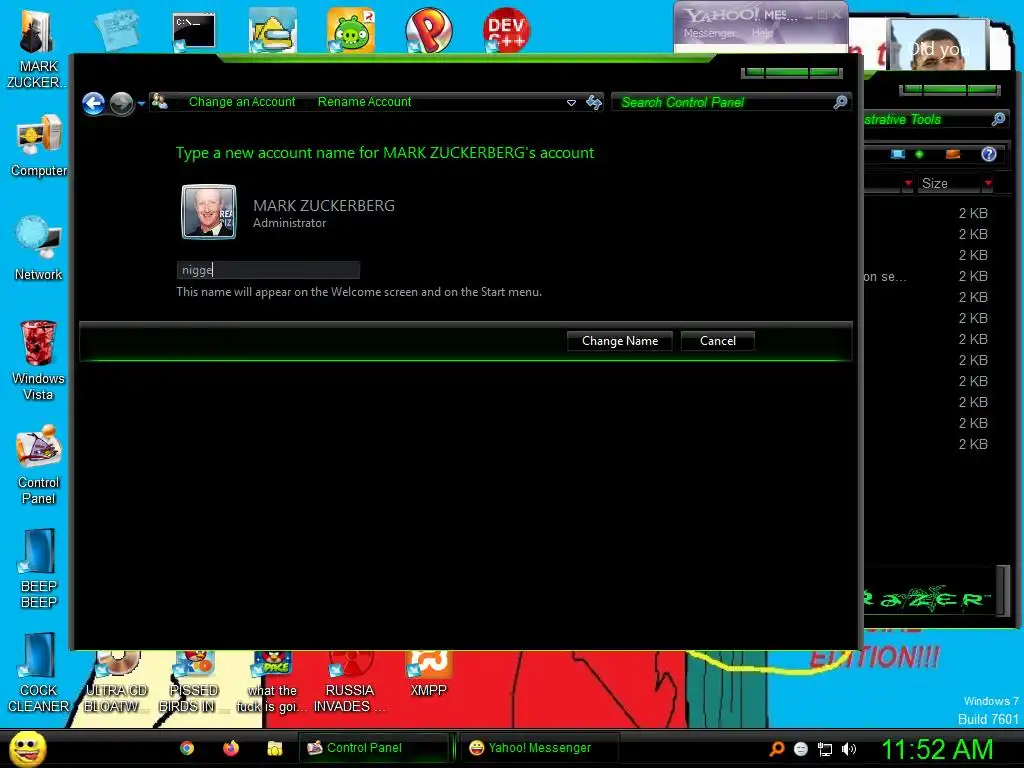Click inside the new account name field
Screen dimensions: 1024x768
tap(268, 270)
